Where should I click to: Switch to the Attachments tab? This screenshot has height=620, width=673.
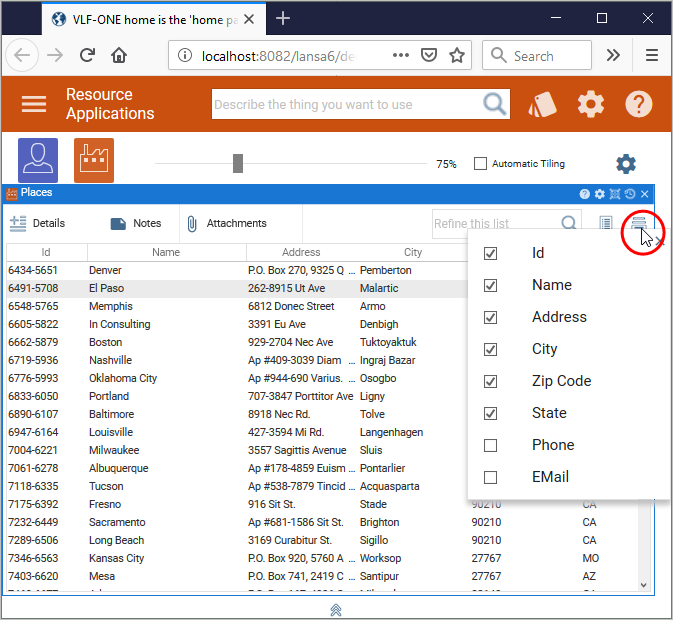226,224
